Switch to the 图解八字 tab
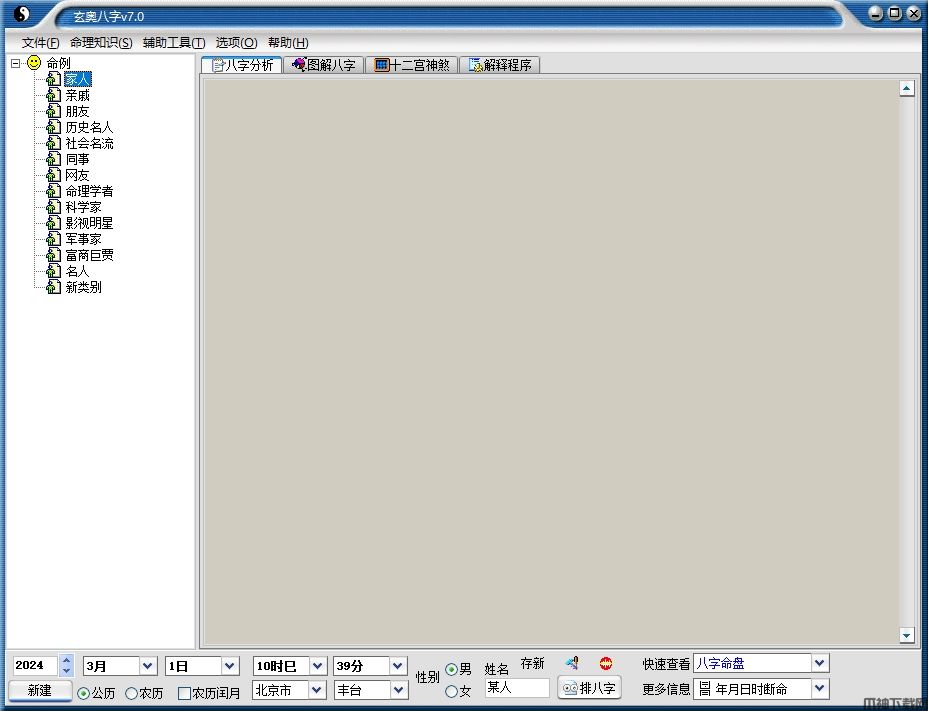 coord(323,65)
